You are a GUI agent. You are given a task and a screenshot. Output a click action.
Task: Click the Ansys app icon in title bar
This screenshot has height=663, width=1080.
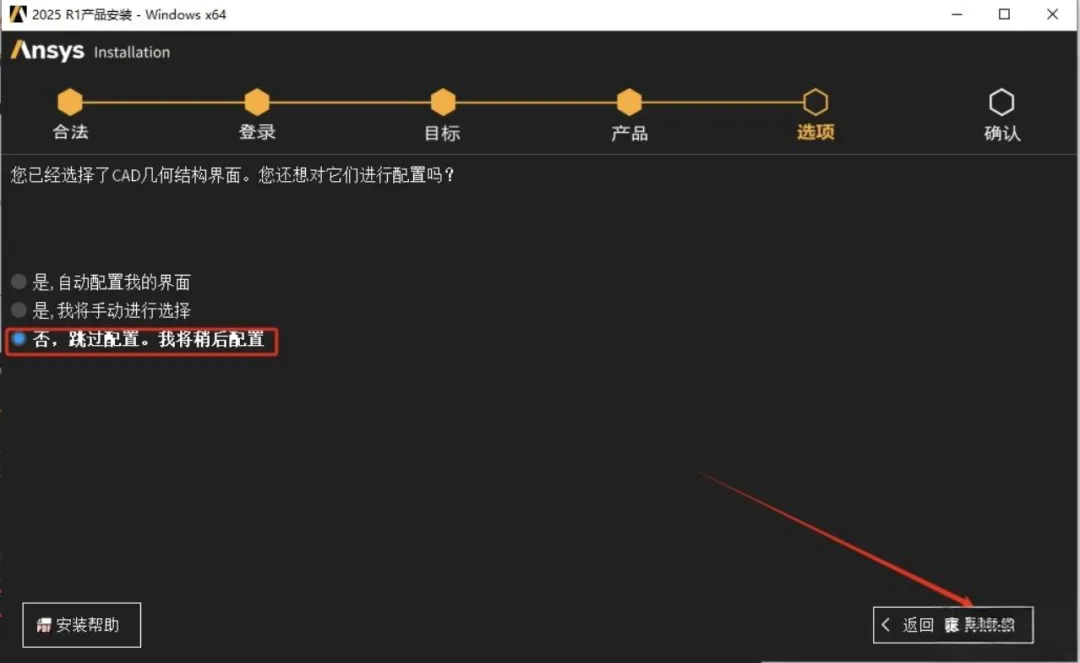pyautogui.click(x=17, y=14)
